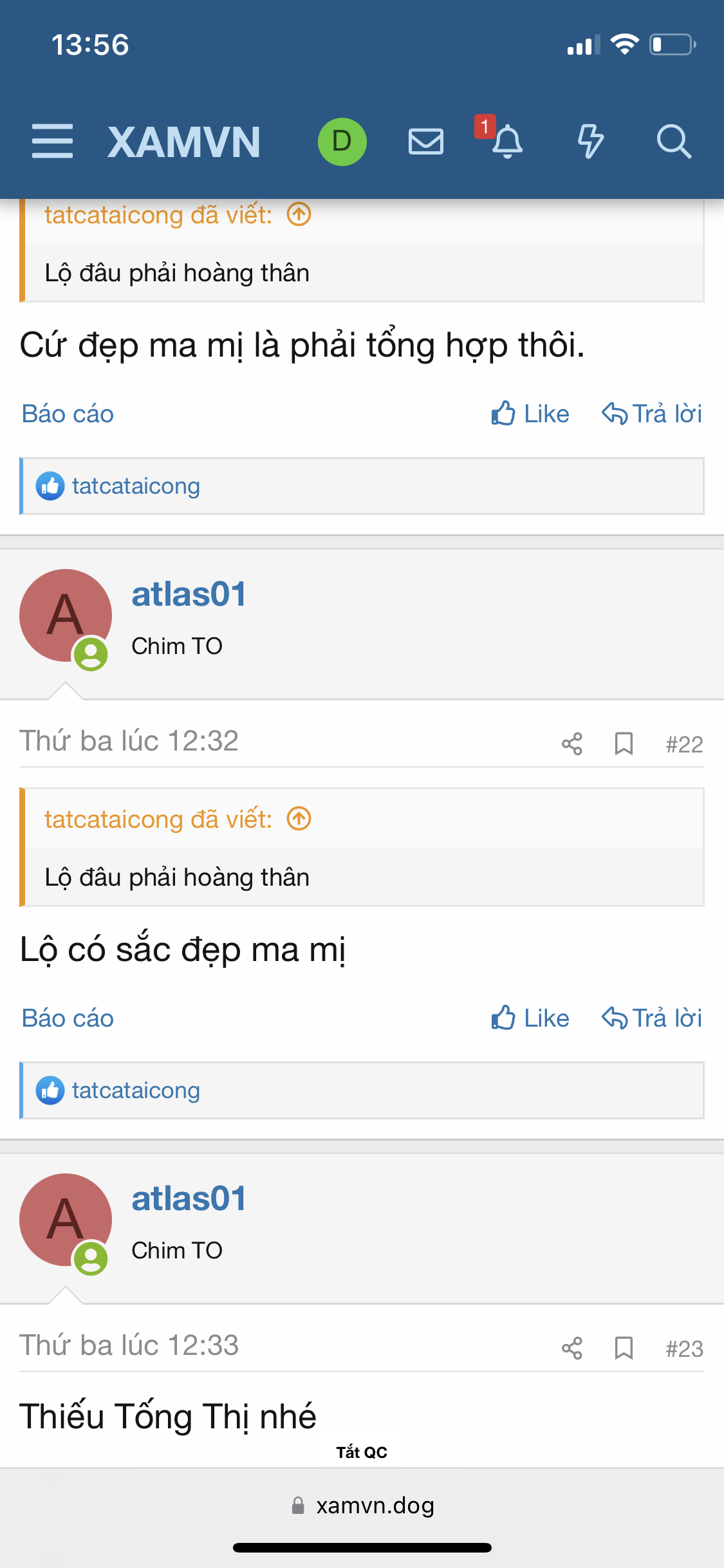Dismiss the ad with Tắt QC
Viewport: 724px width, 1568px height.
point(362,1451)
